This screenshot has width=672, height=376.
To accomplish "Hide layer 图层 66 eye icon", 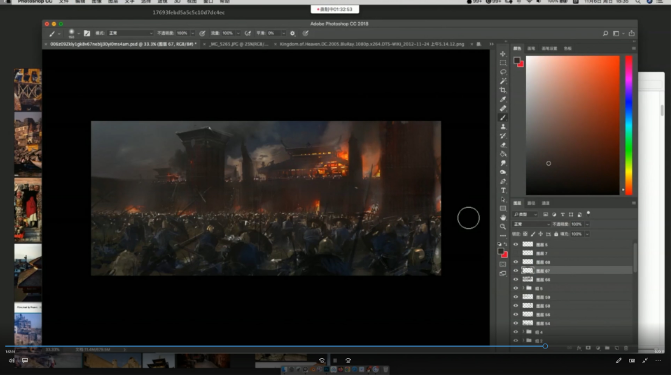I will click(x=516, y=280).
